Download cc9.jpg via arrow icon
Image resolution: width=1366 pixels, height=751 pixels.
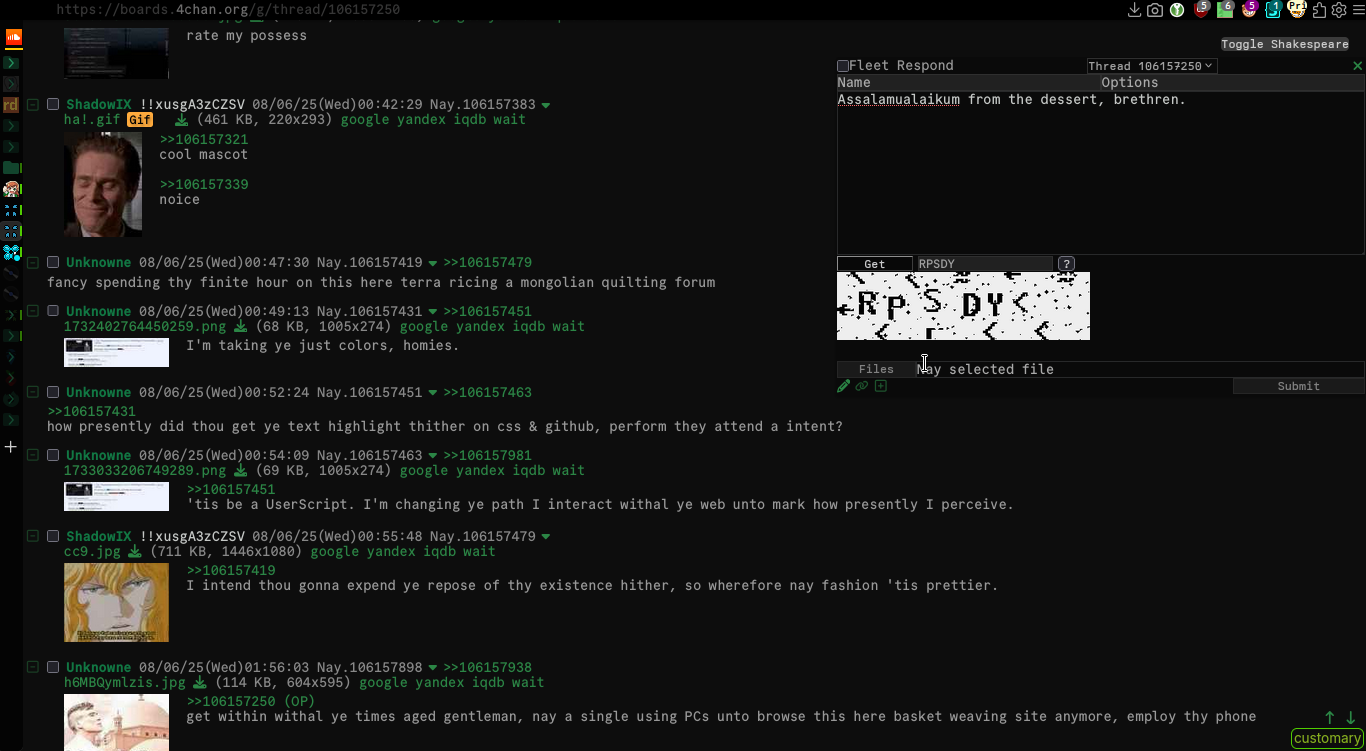point(136,552)
